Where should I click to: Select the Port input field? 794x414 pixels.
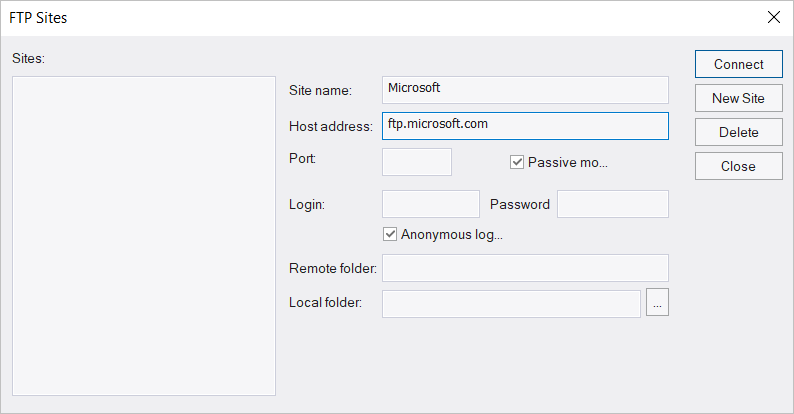tap(417, 162)
